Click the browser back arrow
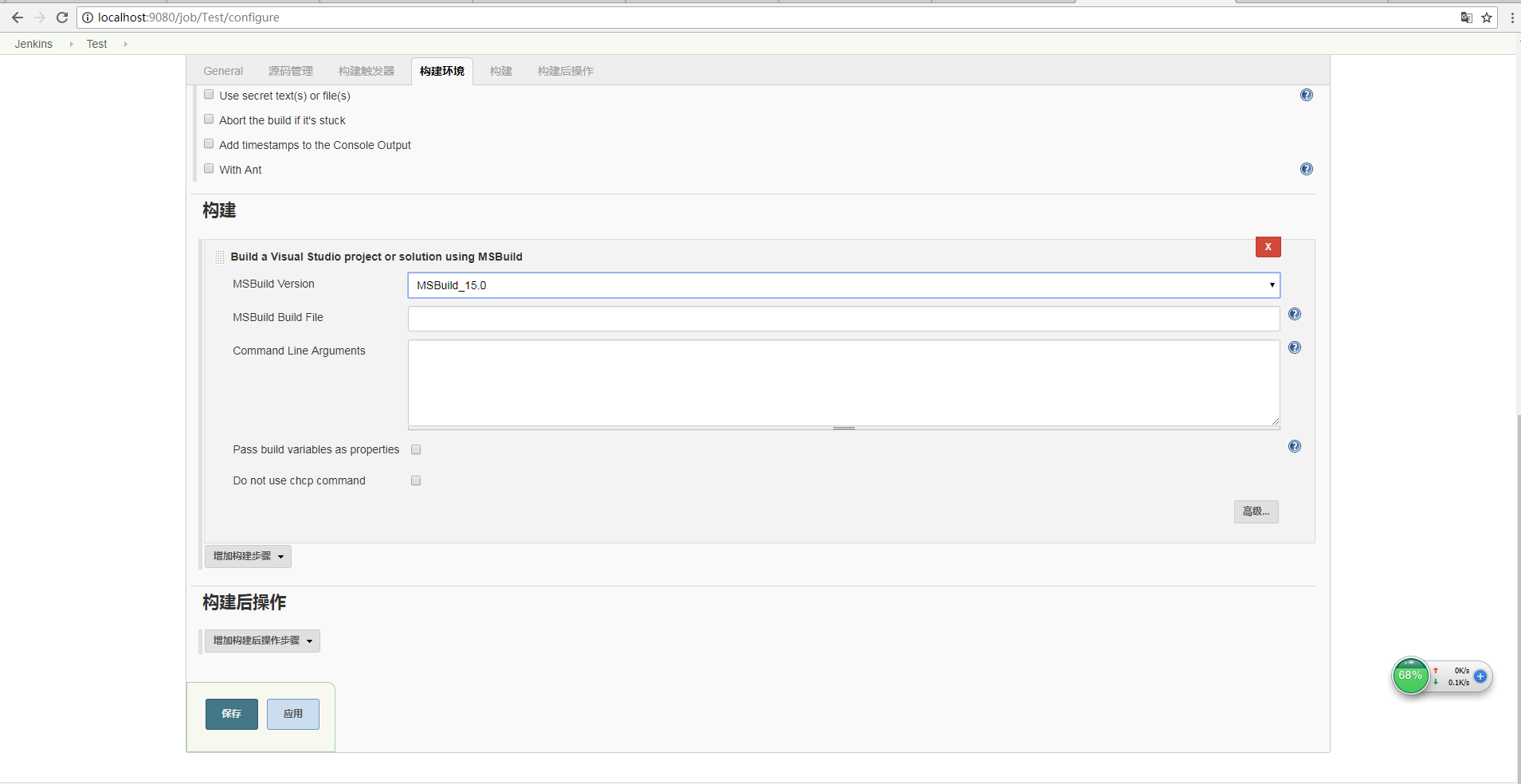1521x784 pixels. click(17, 18)
